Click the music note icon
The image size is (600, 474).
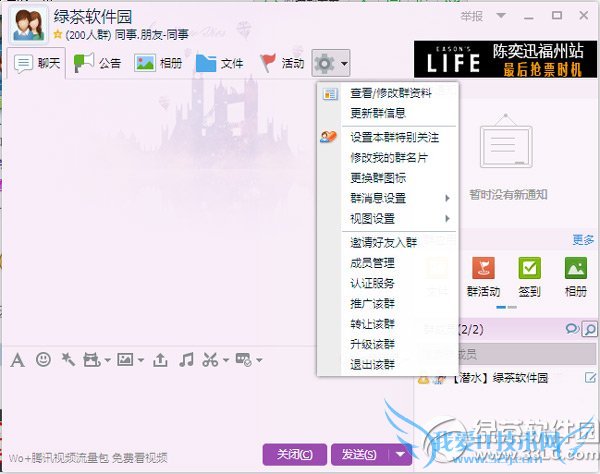[x=186, y=360]
